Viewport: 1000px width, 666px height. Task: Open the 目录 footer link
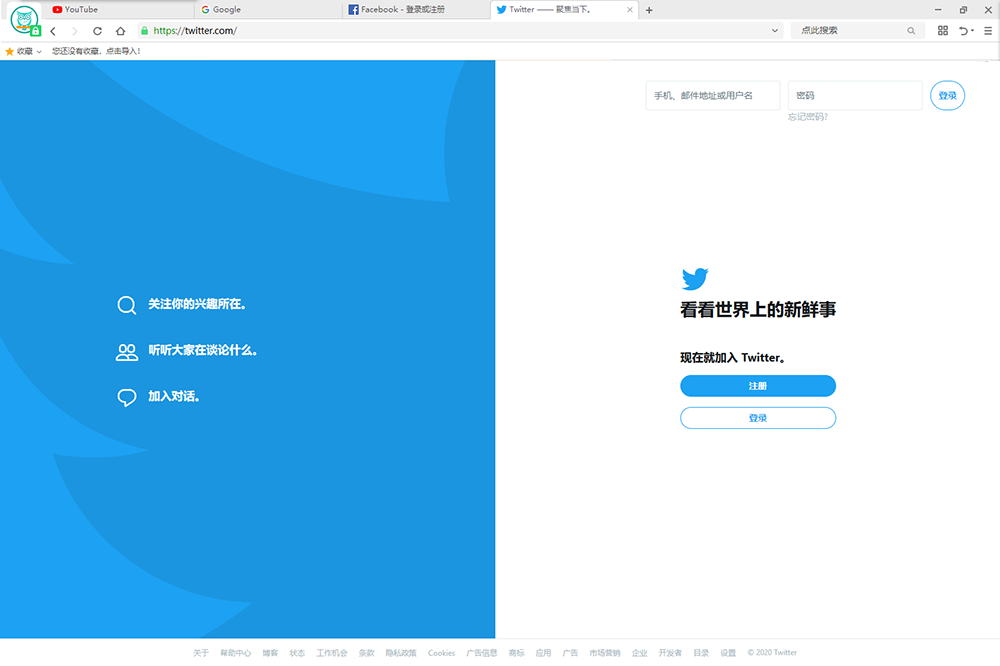click(x=702, y=653)
